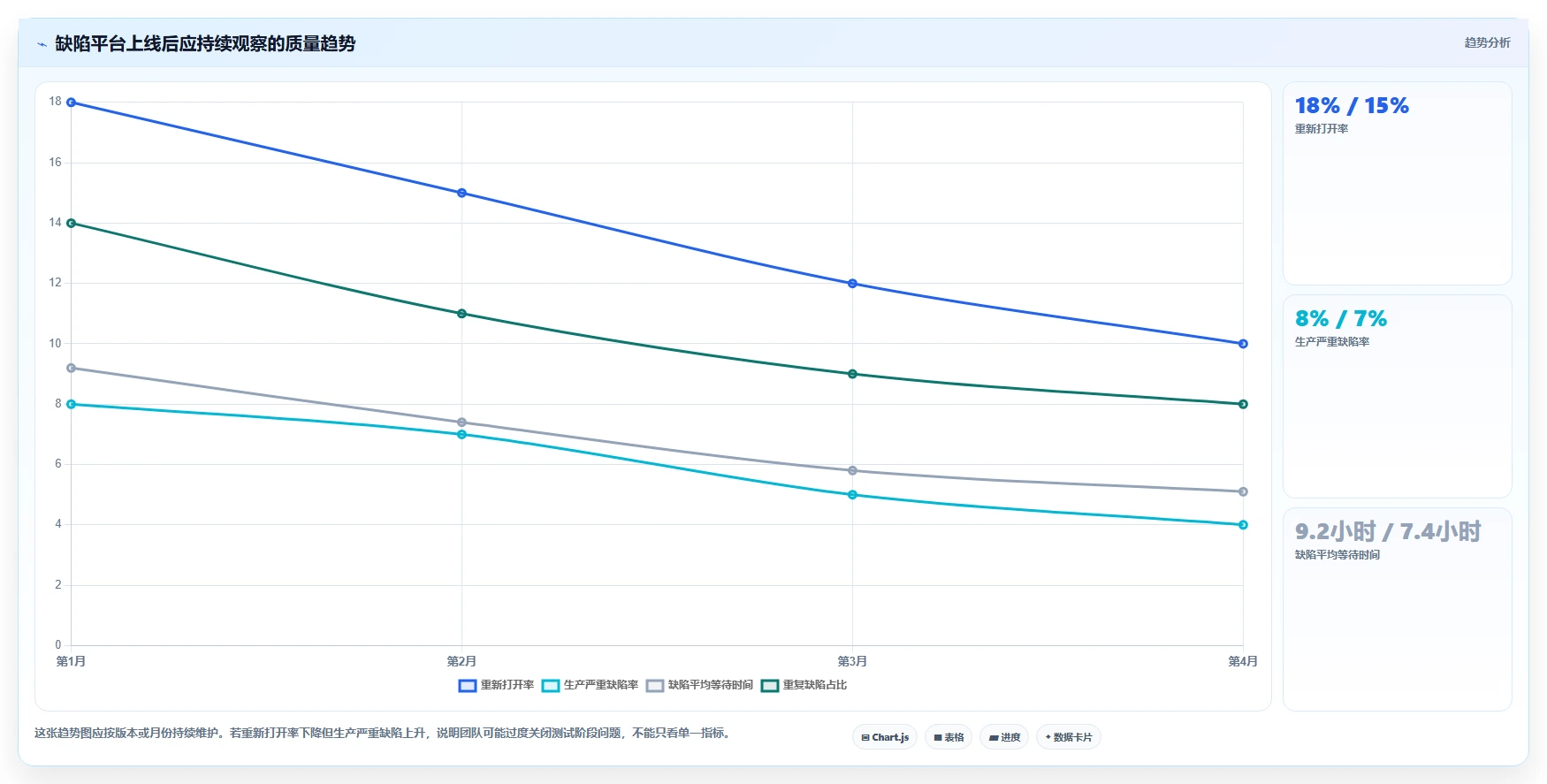This screenshot has height=784, width=1547.
Task: Select the 生产严重缺陷率 point at 第1月
Action: 72,404
